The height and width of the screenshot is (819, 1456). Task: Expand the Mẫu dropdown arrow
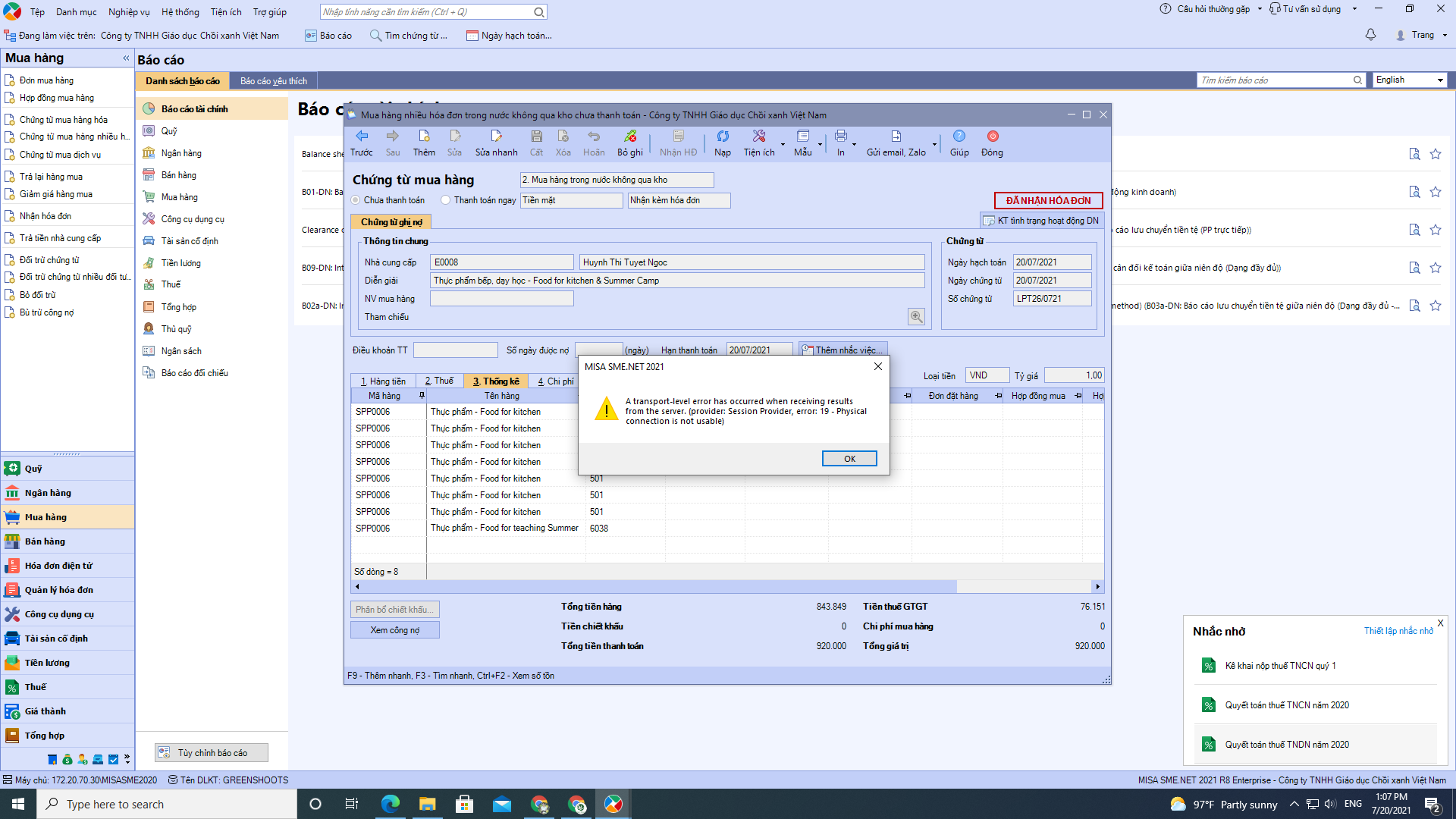click(820, 144)
